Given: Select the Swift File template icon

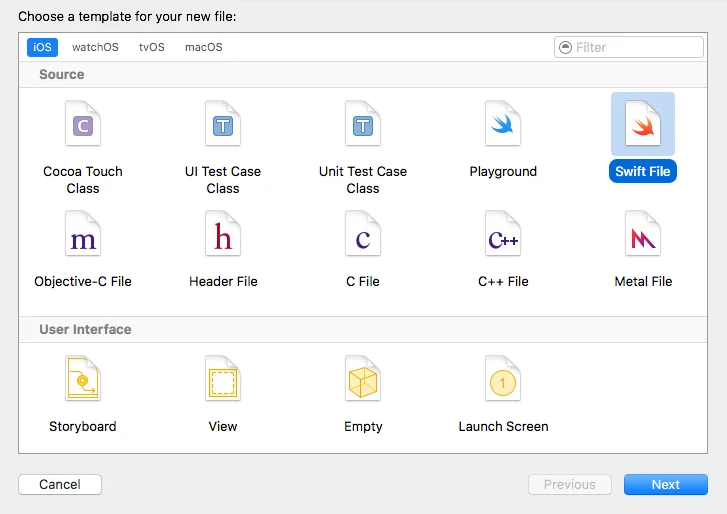Looking at the screenshot, I should click(x=643, y=124).
